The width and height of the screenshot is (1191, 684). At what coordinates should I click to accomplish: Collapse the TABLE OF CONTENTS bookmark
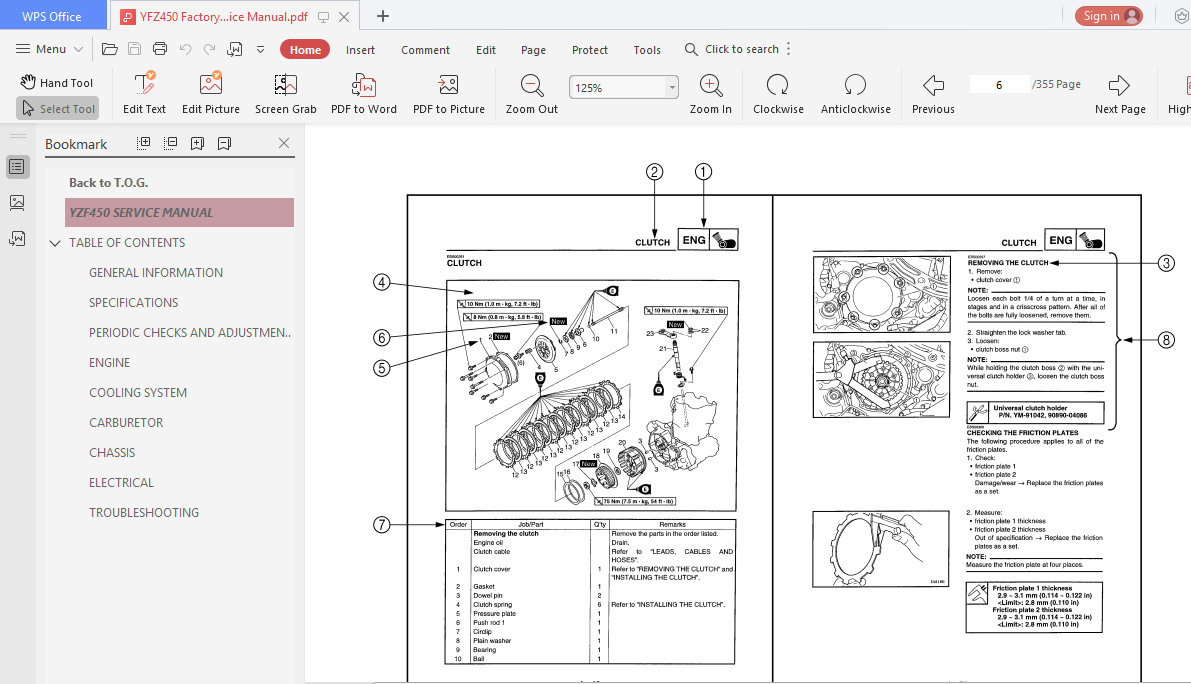pos(55,243)
